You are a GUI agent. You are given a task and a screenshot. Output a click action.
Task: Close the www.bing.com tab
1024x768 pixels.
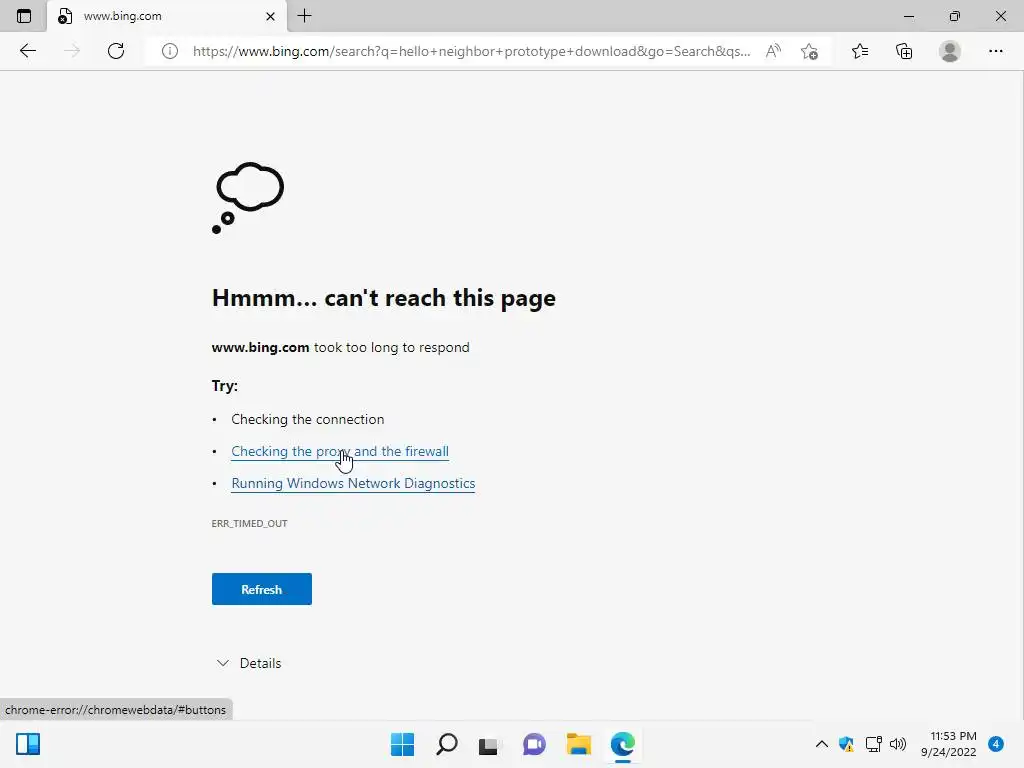pos(270,16)
